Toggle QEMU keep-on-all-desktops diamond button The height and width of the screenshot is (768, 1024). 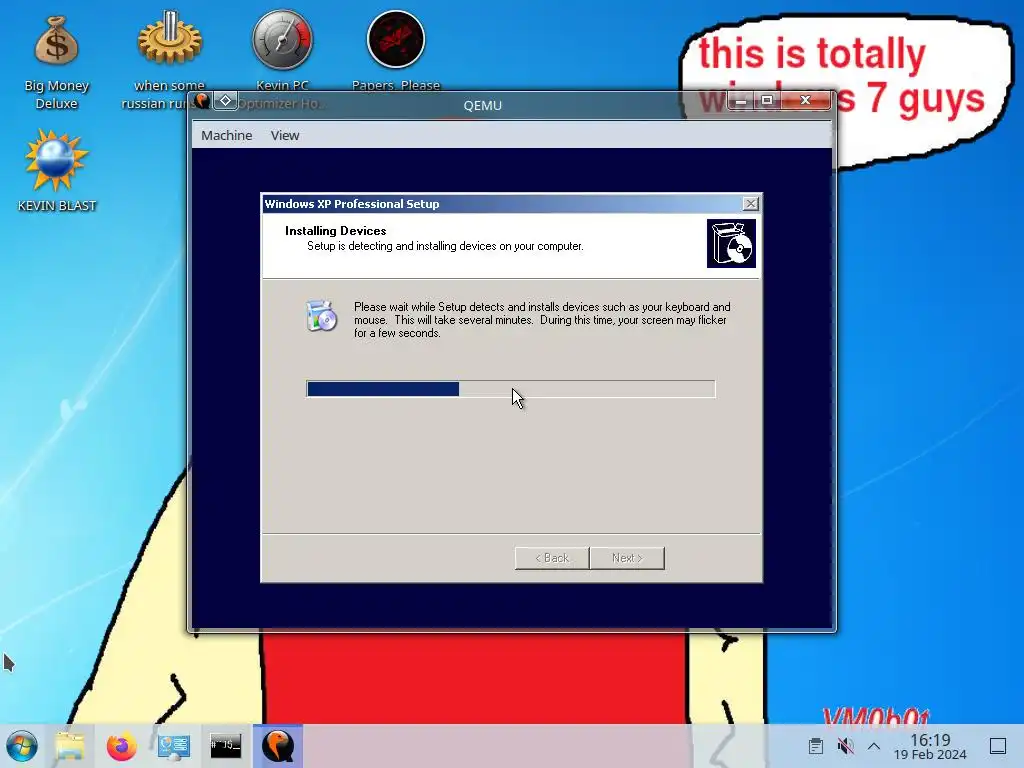point(225,101)
